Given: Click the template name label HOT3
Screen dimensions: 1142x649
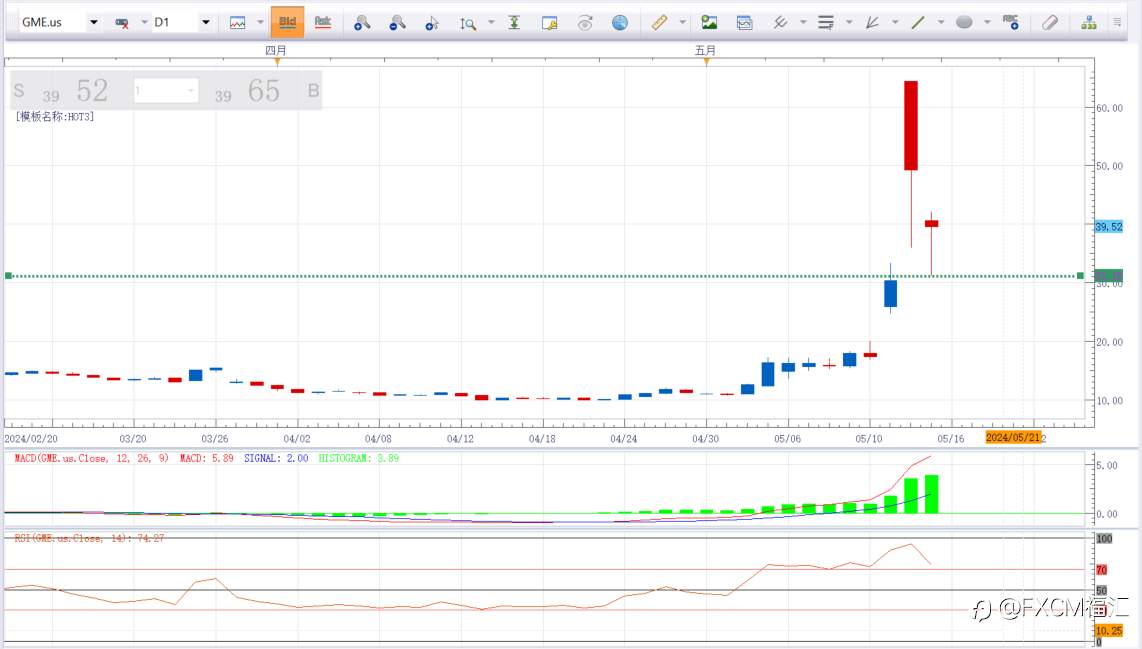Looking at the screenshot, I should pos(55,117).
